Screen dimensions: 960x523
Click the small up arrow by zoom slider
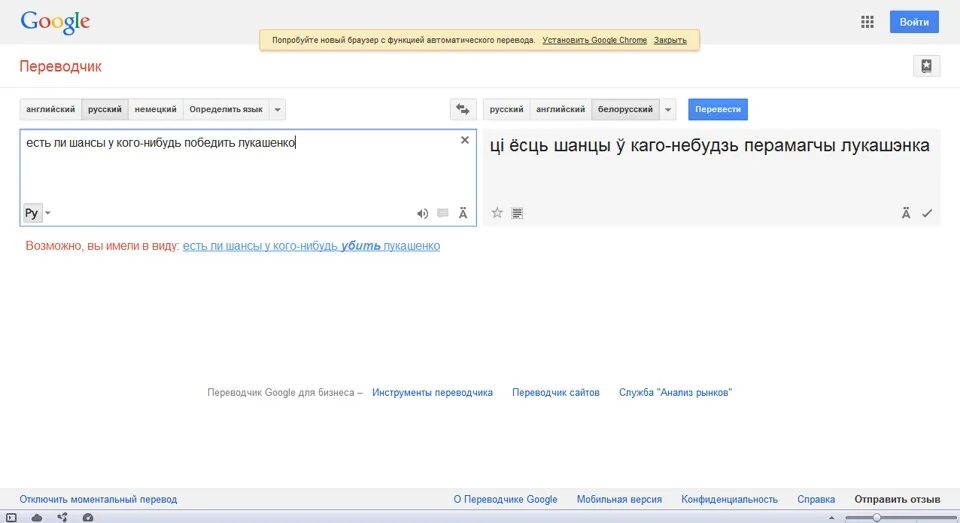coord(831,518)
